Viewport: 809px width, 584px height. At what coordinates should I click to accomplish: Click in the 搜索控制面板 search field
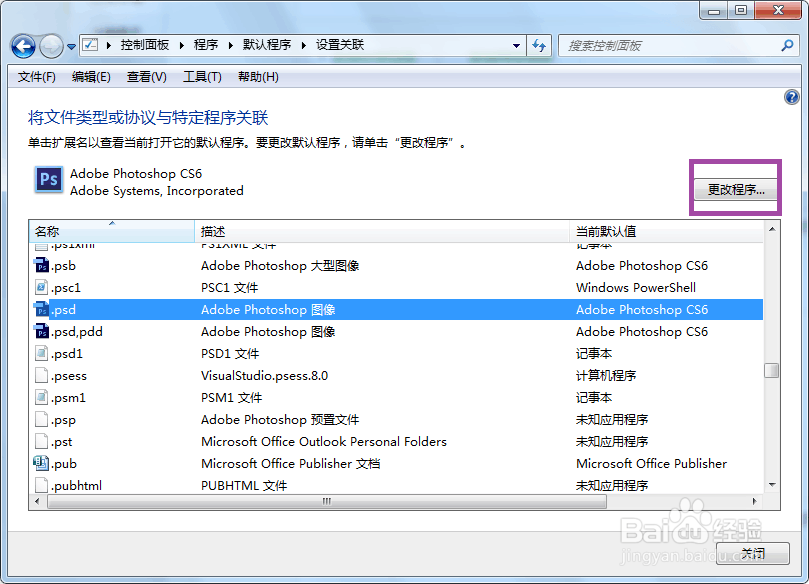[671, 45]
